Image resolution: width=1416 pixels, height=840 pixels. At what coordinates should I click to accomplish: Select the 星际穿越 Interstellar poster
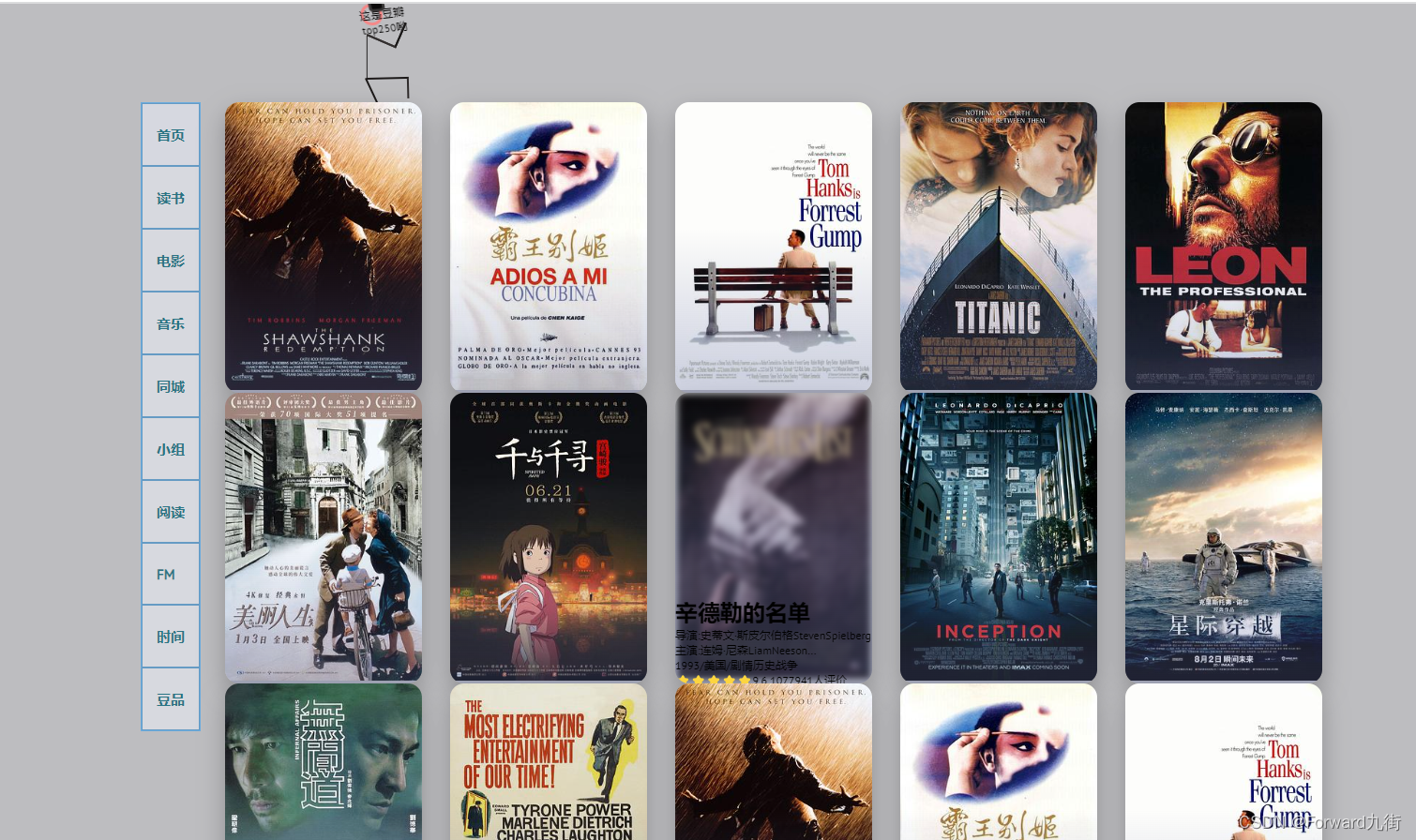1224,536
